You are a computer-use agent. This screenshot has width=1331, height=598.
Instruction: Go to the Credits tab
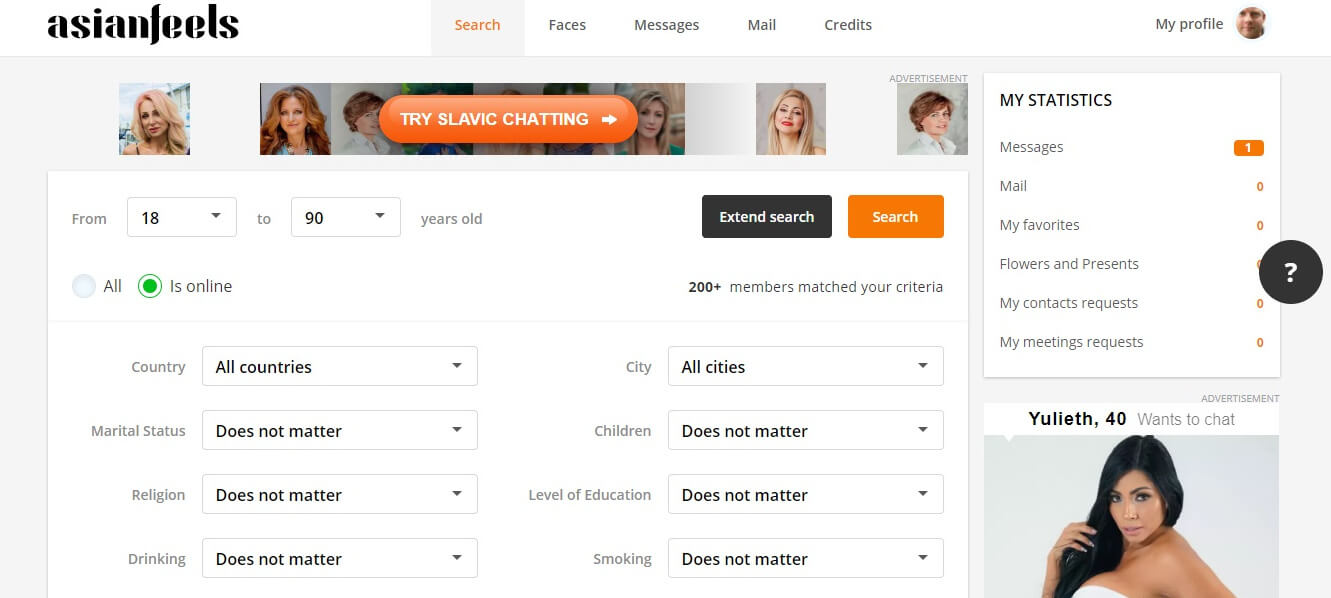pos(848,25)
